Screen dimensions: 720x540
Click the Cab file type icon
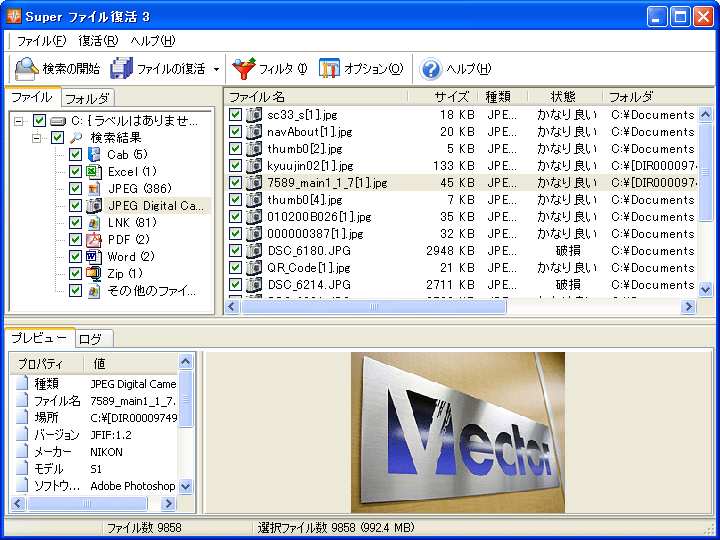[x=94, y=154]
